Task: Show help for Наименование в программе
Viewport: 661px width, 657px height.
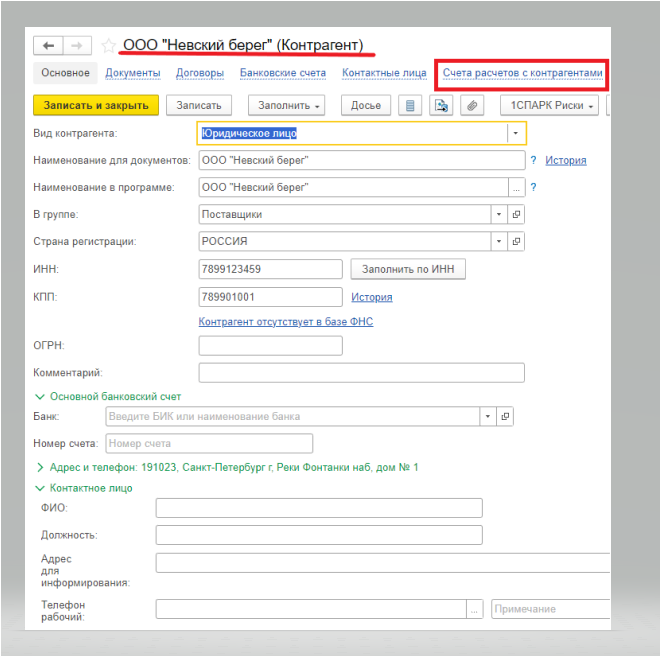Action: (x=533, y=187)
